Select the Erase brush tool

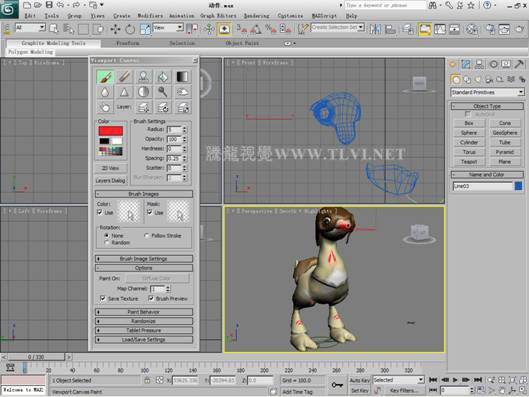(124, 77)
